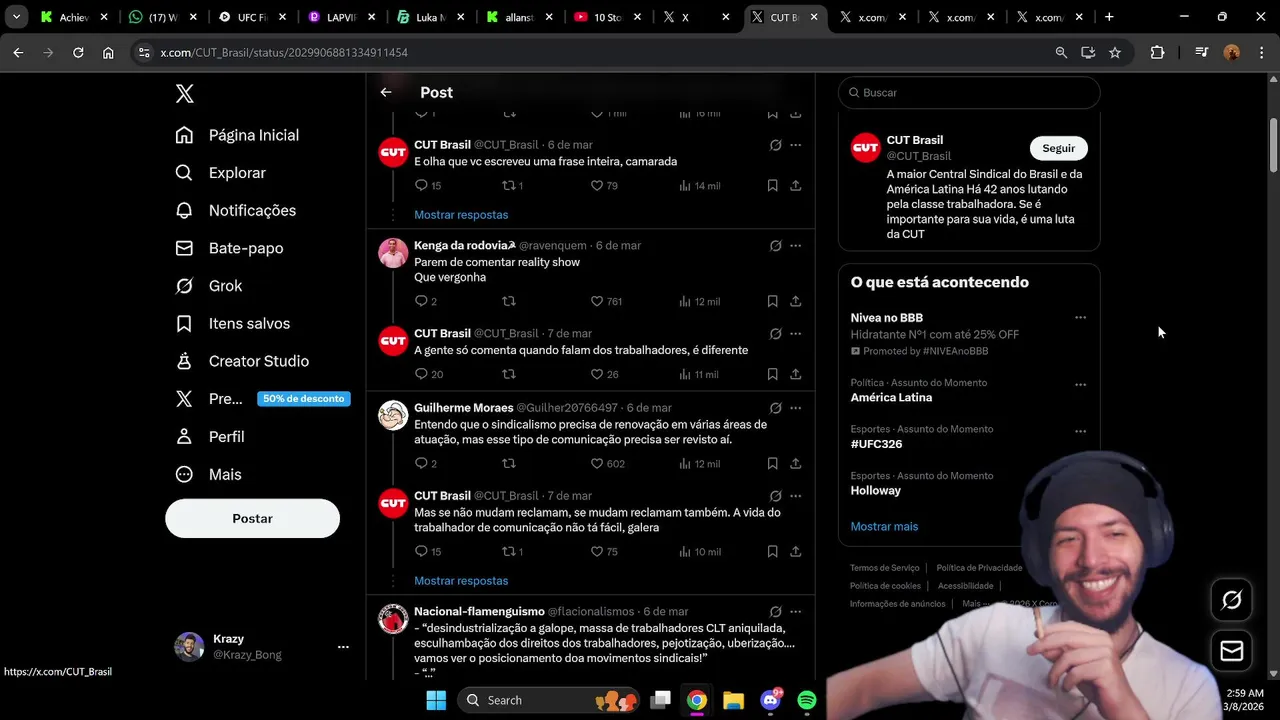Open floating messages envelope button
1280x720 pixels.
[1232, 651]
